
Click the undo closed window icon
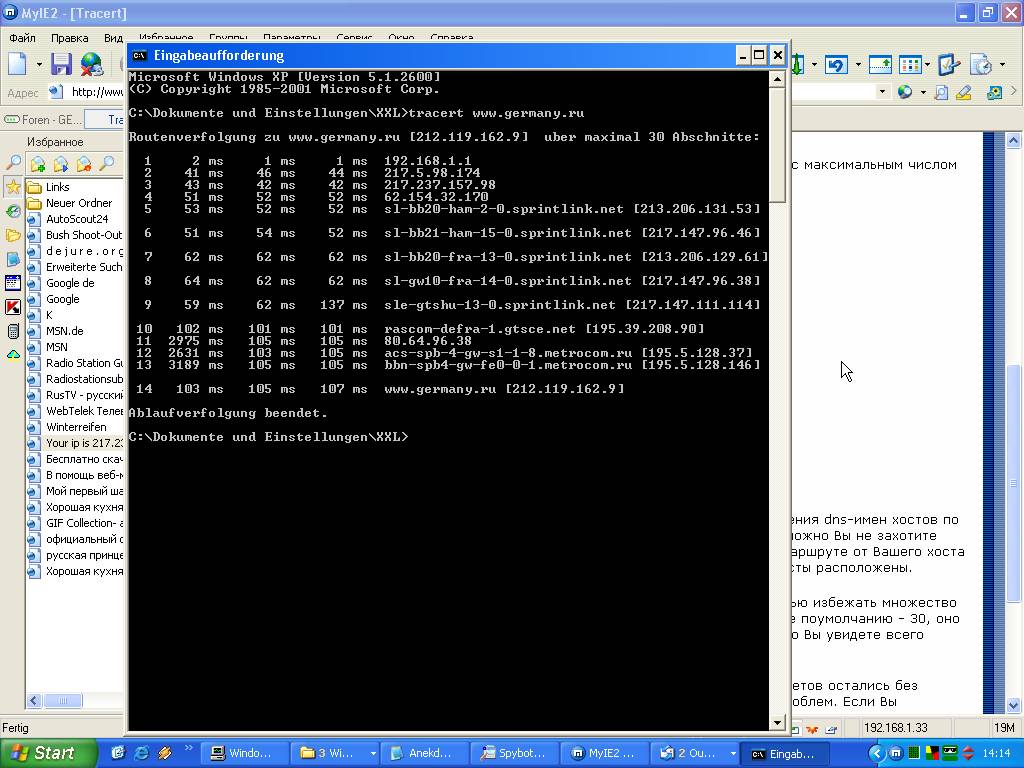pos(837,65)
